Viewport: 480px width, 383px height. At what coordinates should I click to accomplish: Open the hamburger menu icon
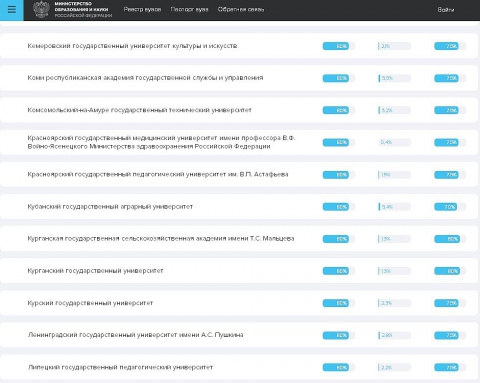pyautogui.click(x=12, y=10)
